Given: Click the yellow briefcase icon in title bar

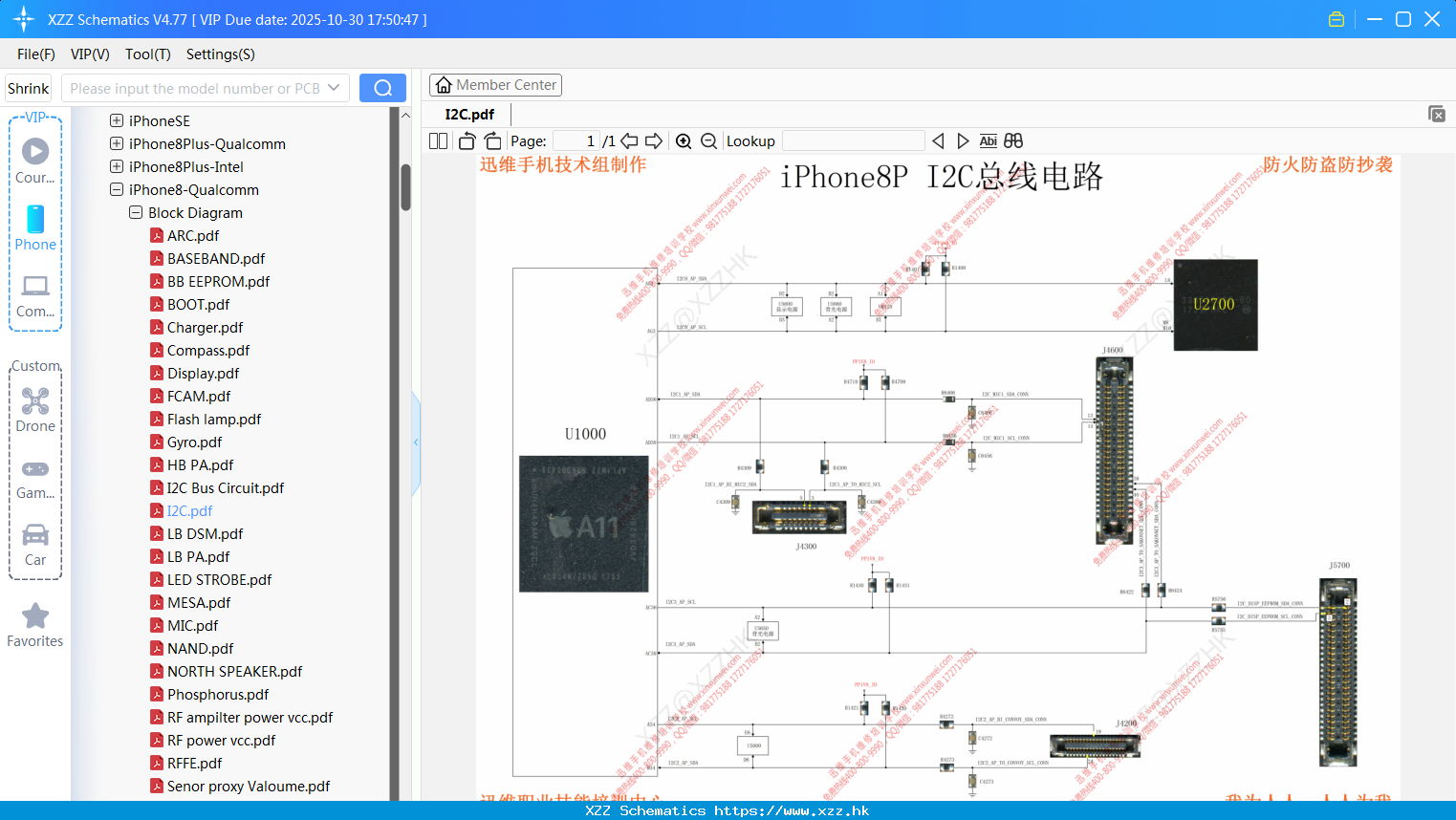Looking at the screenshot, I should 1336,19.
